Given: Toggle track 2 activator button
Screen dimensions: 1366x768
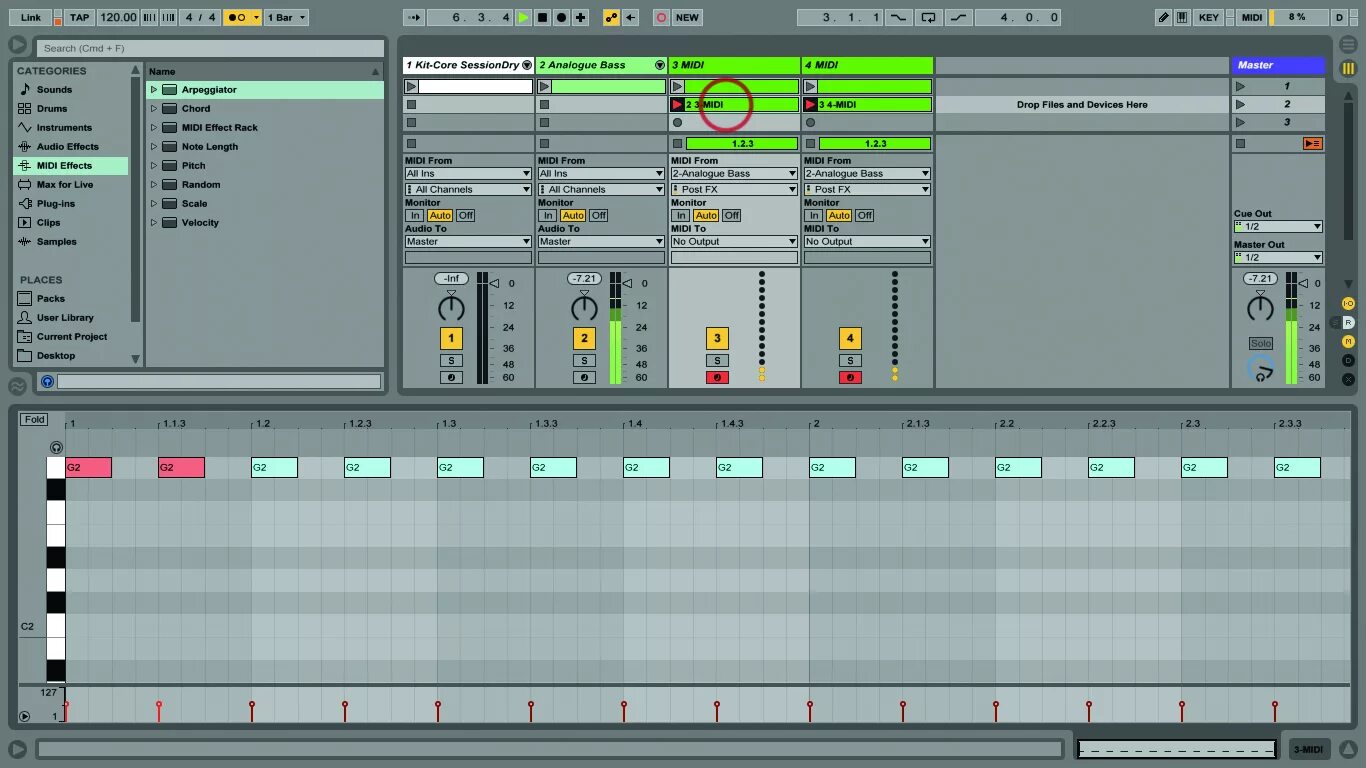Looking at the screenshot, I should point(584,338).
